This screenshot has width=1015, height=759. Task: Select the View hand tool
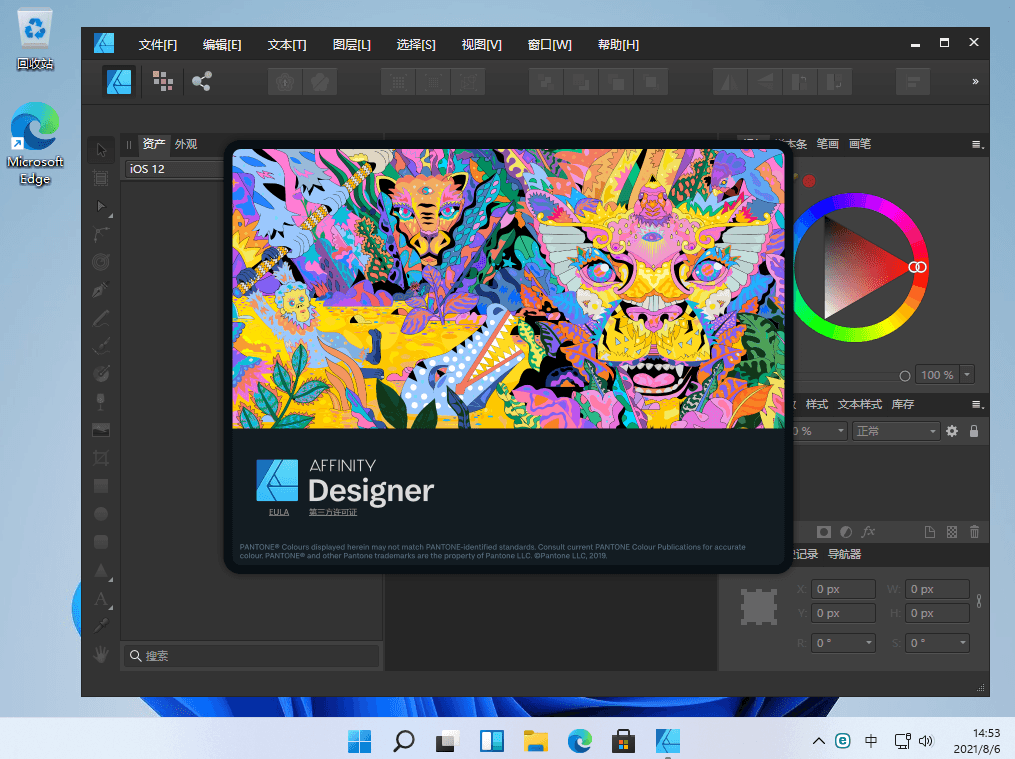[101, 654]
